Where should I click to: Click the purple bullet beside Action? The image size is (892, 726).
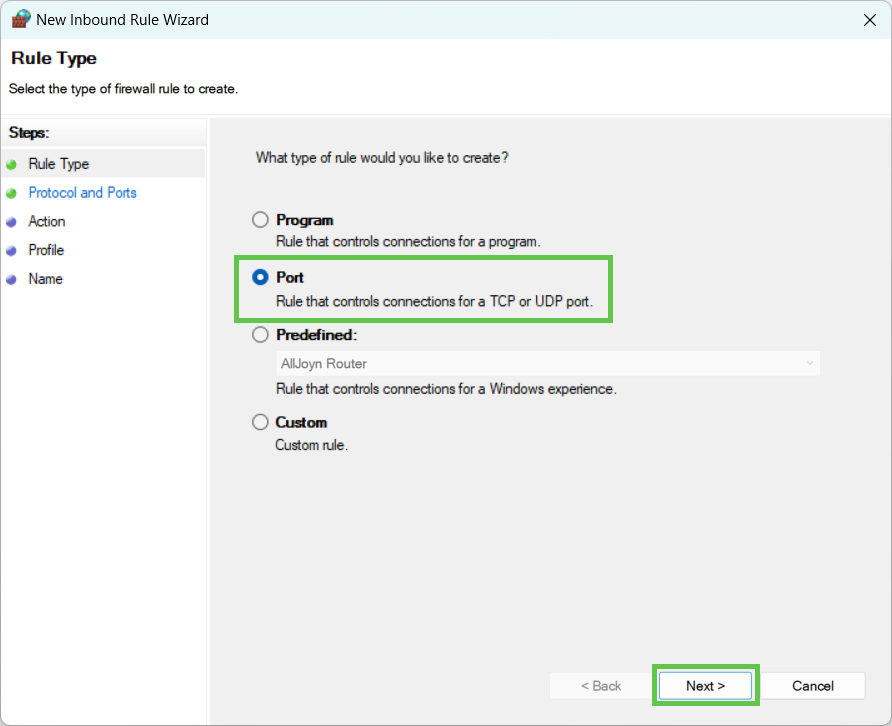click(11, 222)
